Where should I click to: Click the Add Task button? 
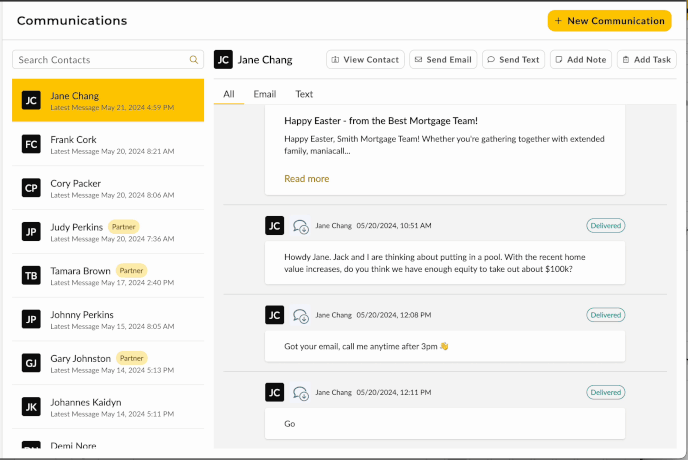pyautogui.click(x=647, y=60)
